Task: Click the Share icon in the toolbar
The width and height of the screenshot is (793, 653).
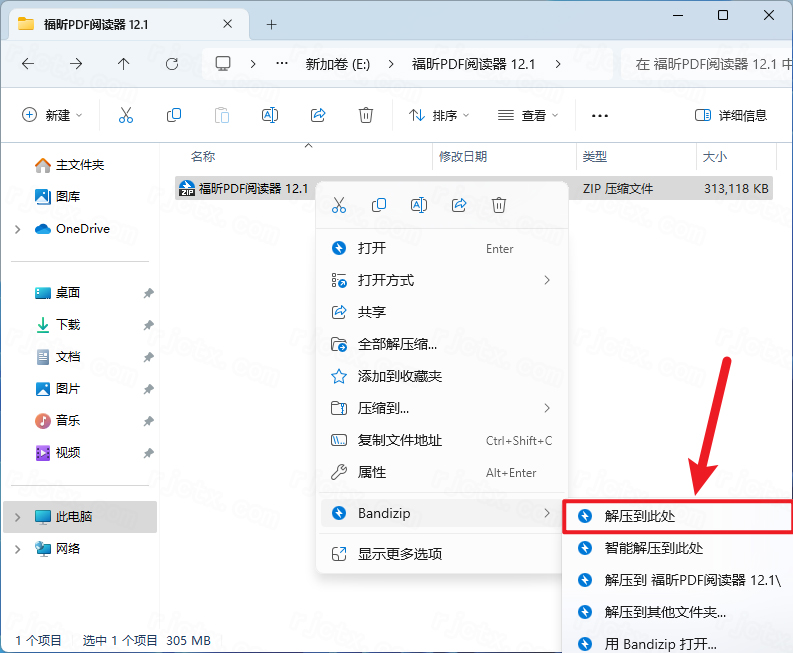Action: click(x=318, y=115)
